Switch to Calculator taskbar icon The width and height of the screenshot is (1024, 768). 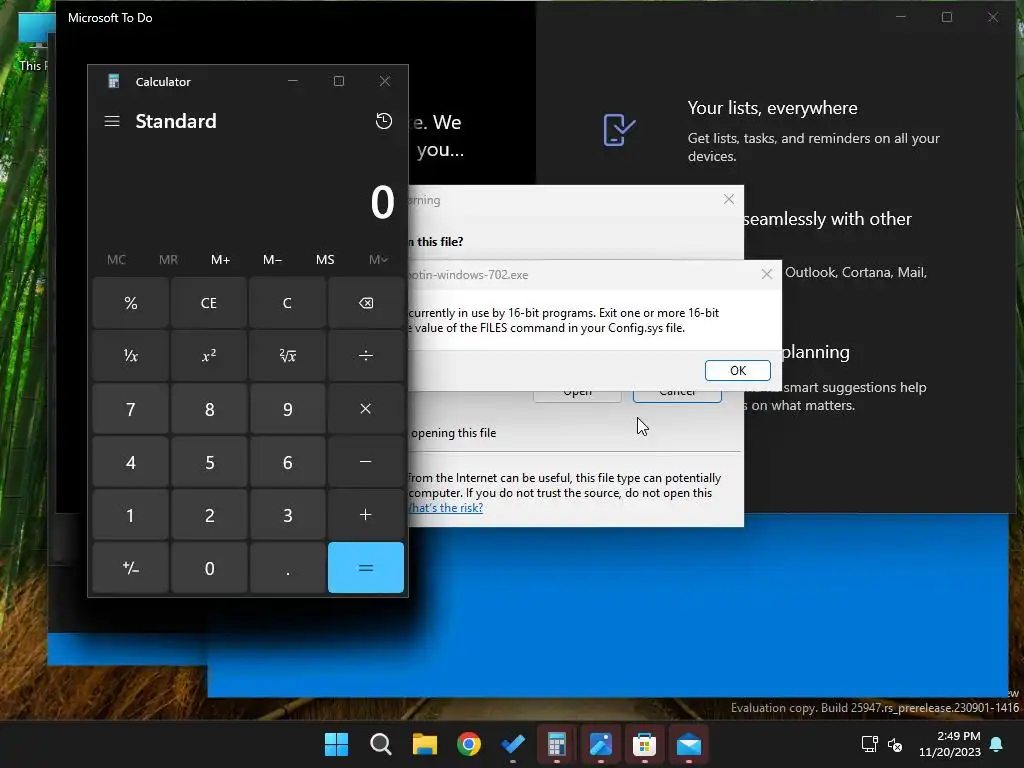[556, 744]
